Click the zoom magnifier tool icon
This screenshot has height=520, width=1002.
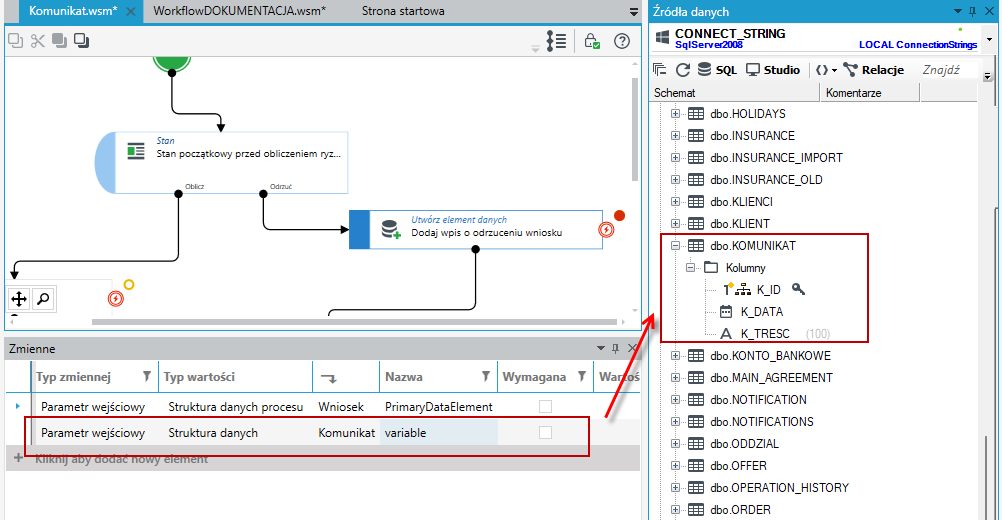click(43, 298)
